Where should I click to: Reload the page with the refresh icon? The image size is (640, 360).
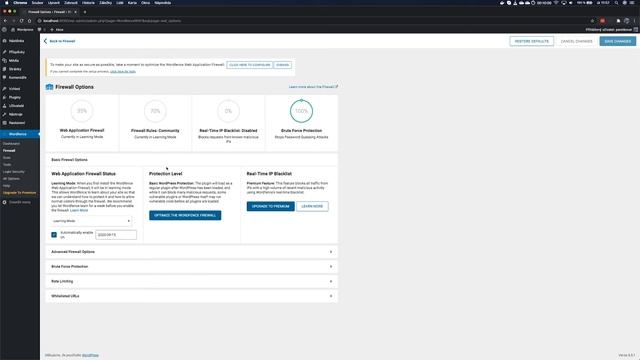[22, 21]
